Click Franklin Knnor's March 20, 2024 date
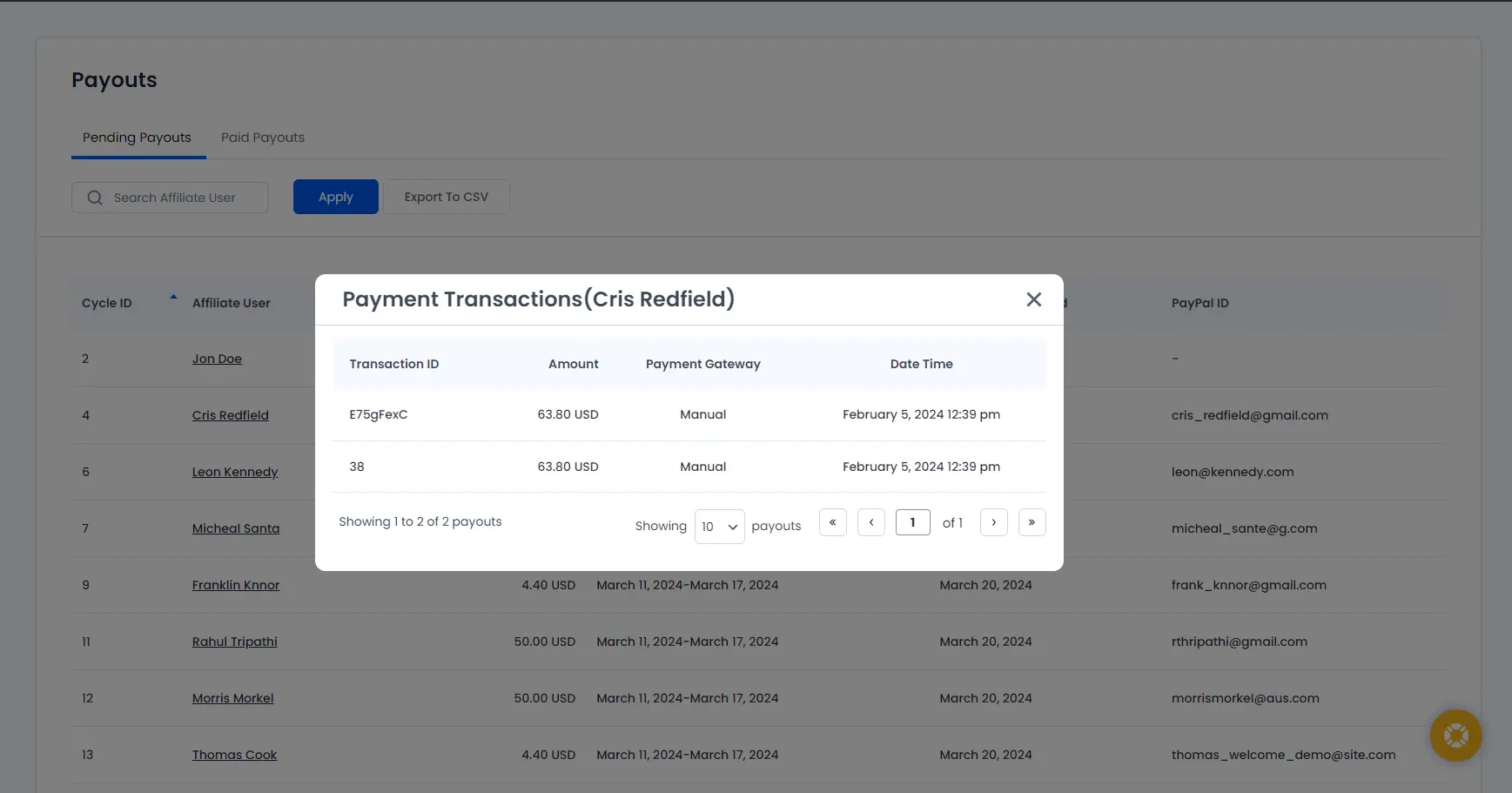This screenshot has height=793, width=1512. 986,585
